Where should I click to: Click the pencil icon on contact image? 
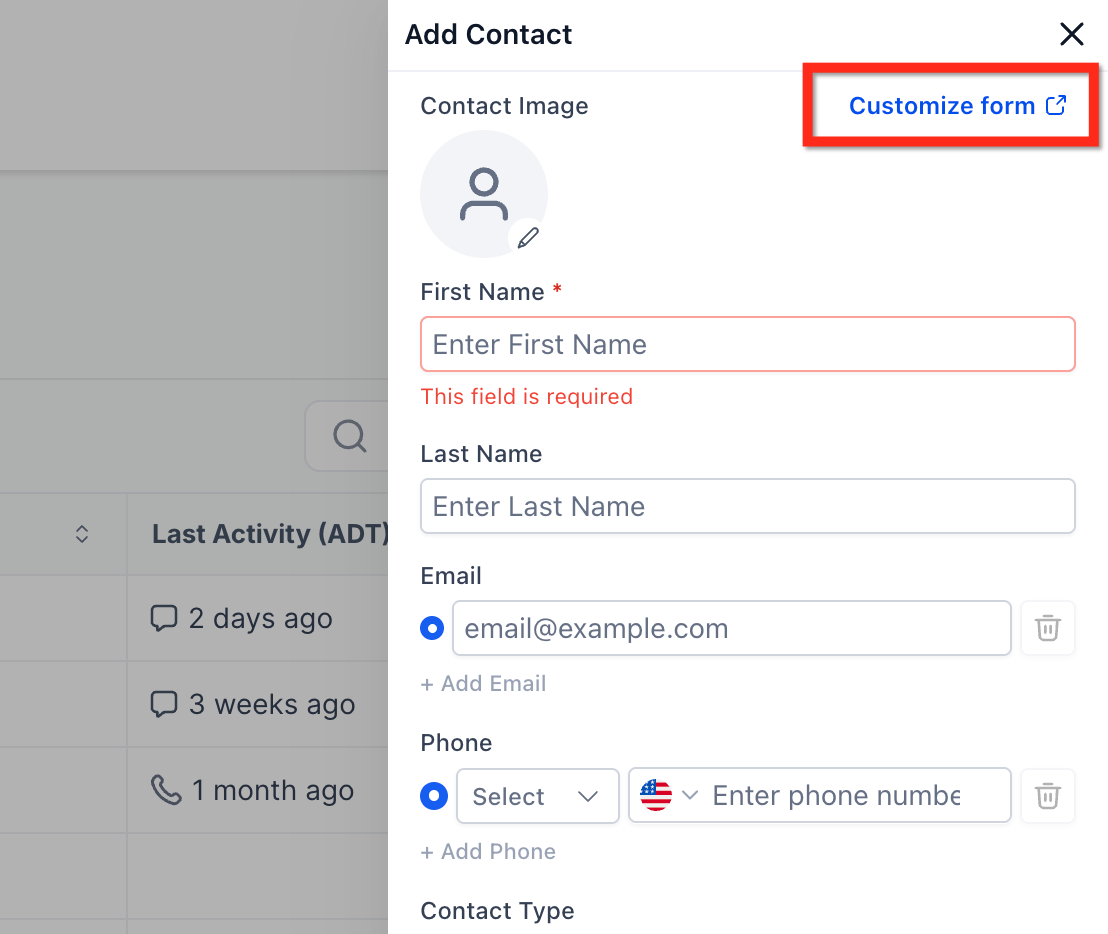click(528, 237)
